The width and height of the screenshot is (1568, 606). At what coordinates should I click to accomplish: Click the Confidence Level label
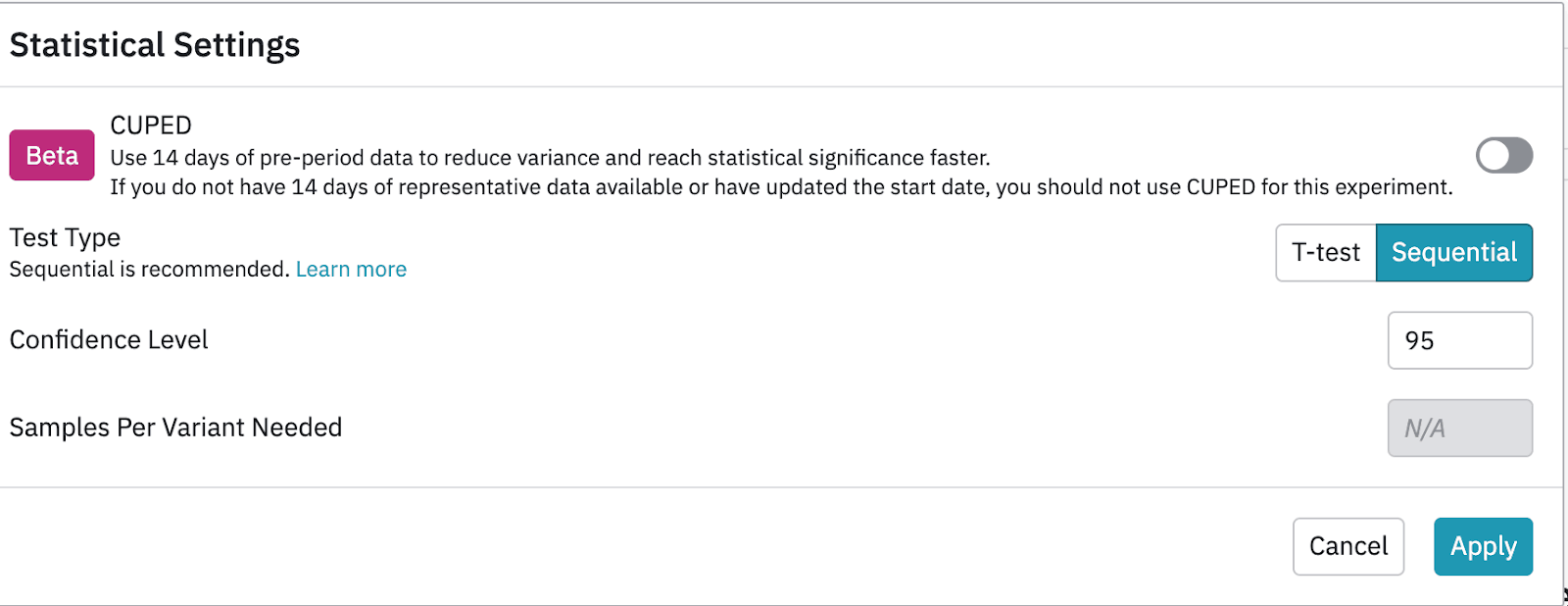pyautogui.click(x=109, y=340)
